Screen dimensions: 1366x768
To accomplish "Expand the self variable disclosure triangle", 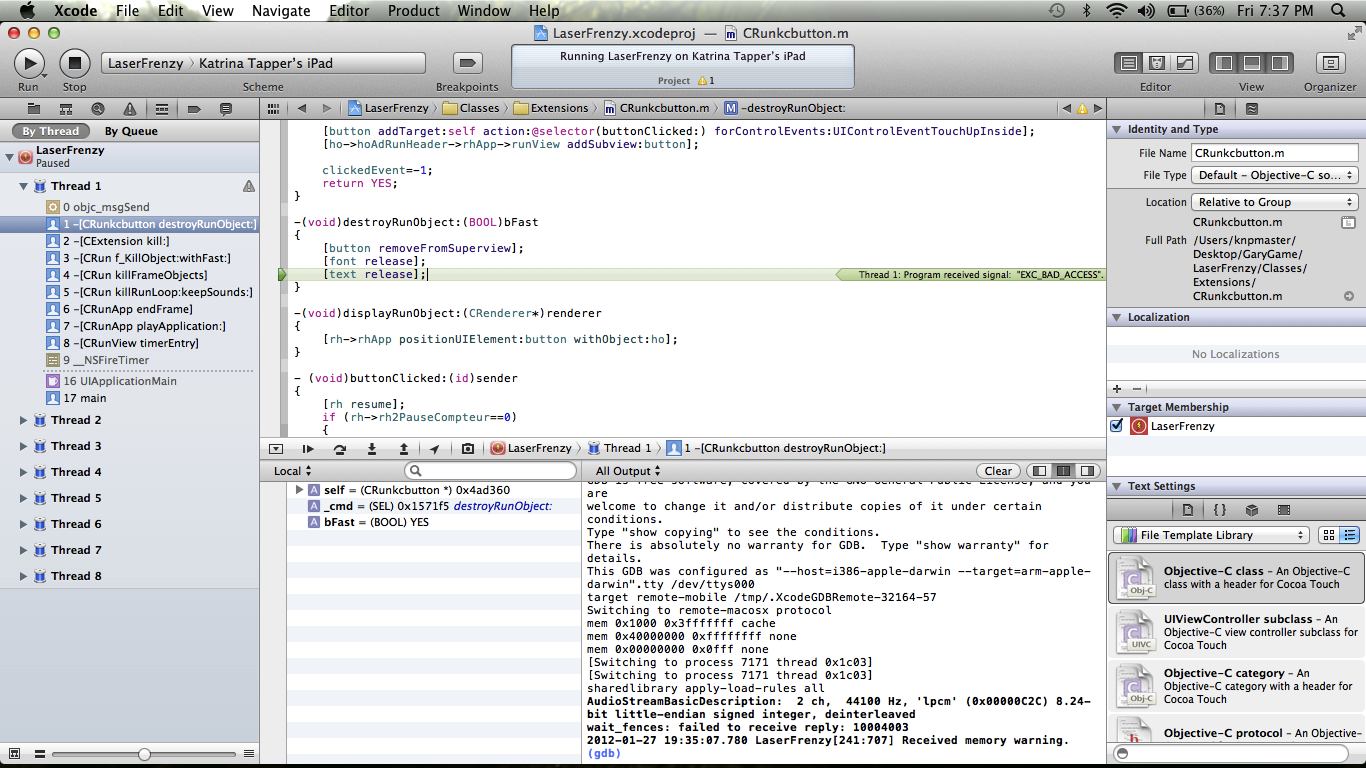I will tap(299, 490).
